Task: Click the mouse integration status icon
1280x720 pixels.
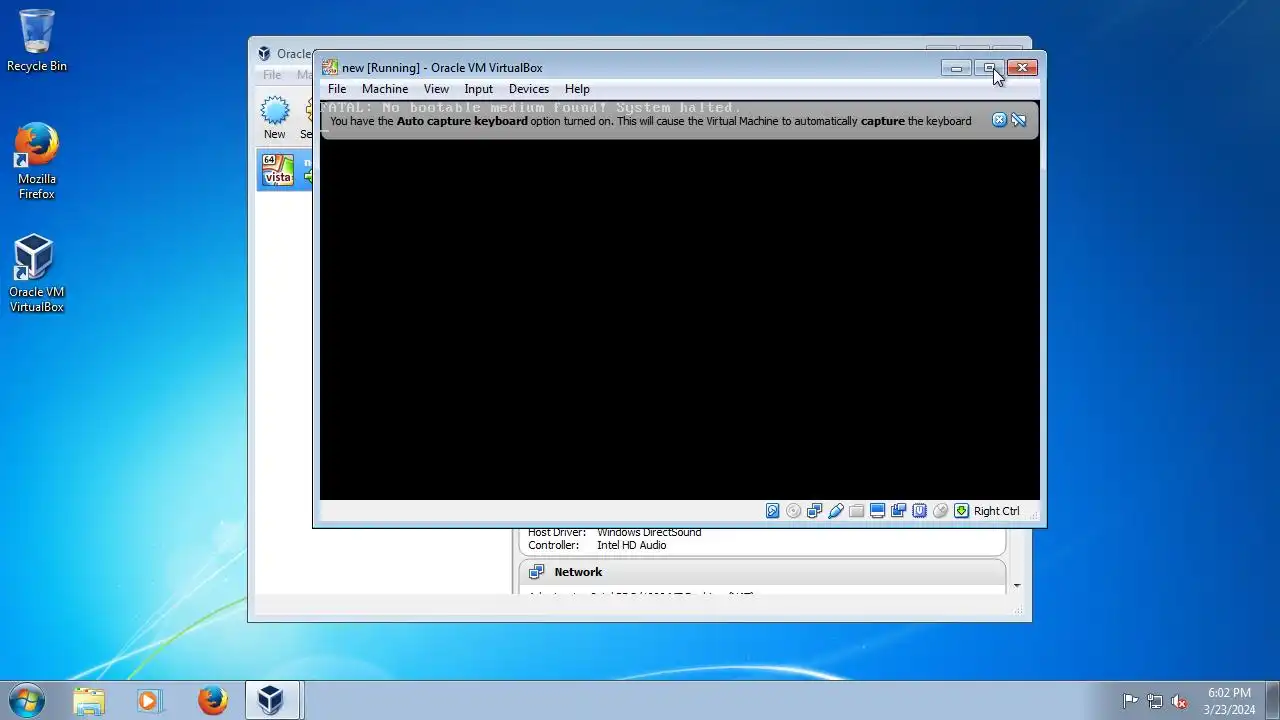Action: (940, 511)
